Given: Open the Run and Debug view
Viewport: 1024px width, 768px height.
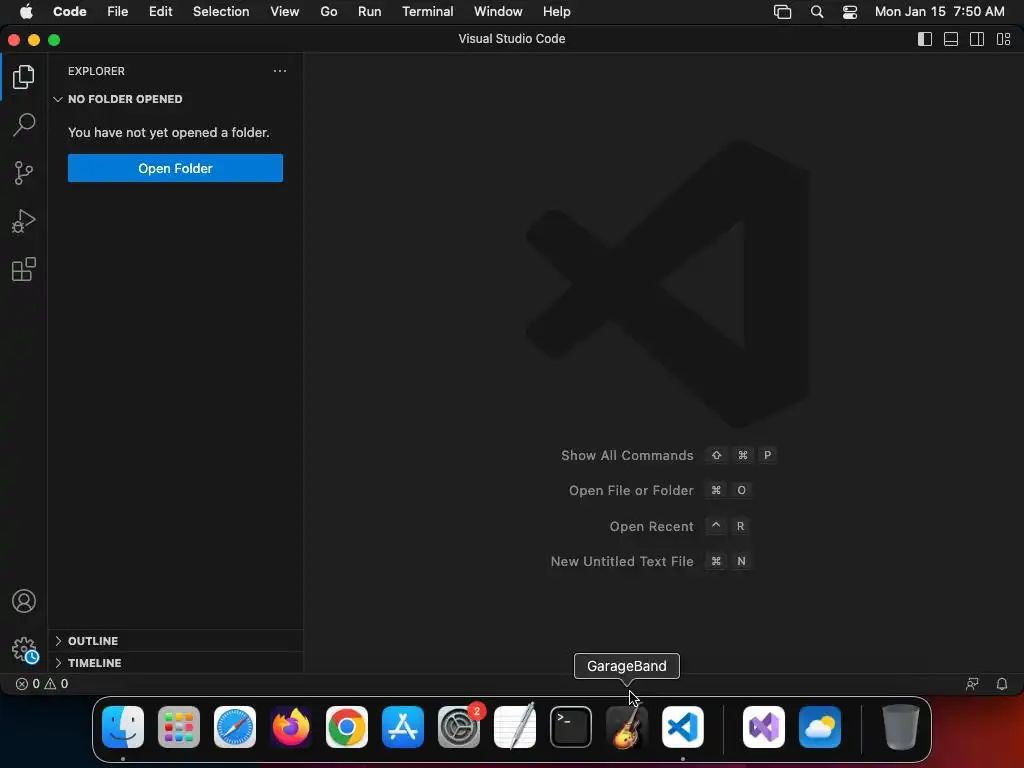Looking at the screenshot, I should pyautogui.click(x=24, y=221).
